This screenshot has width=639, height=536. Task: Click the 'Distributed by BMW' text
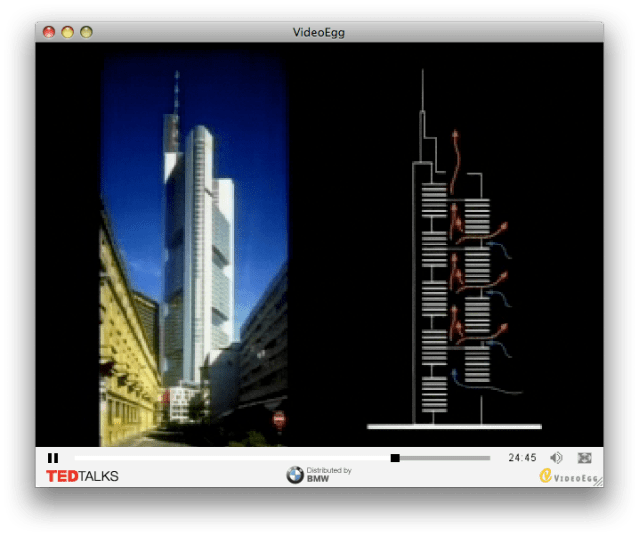(x=330, y=475)
